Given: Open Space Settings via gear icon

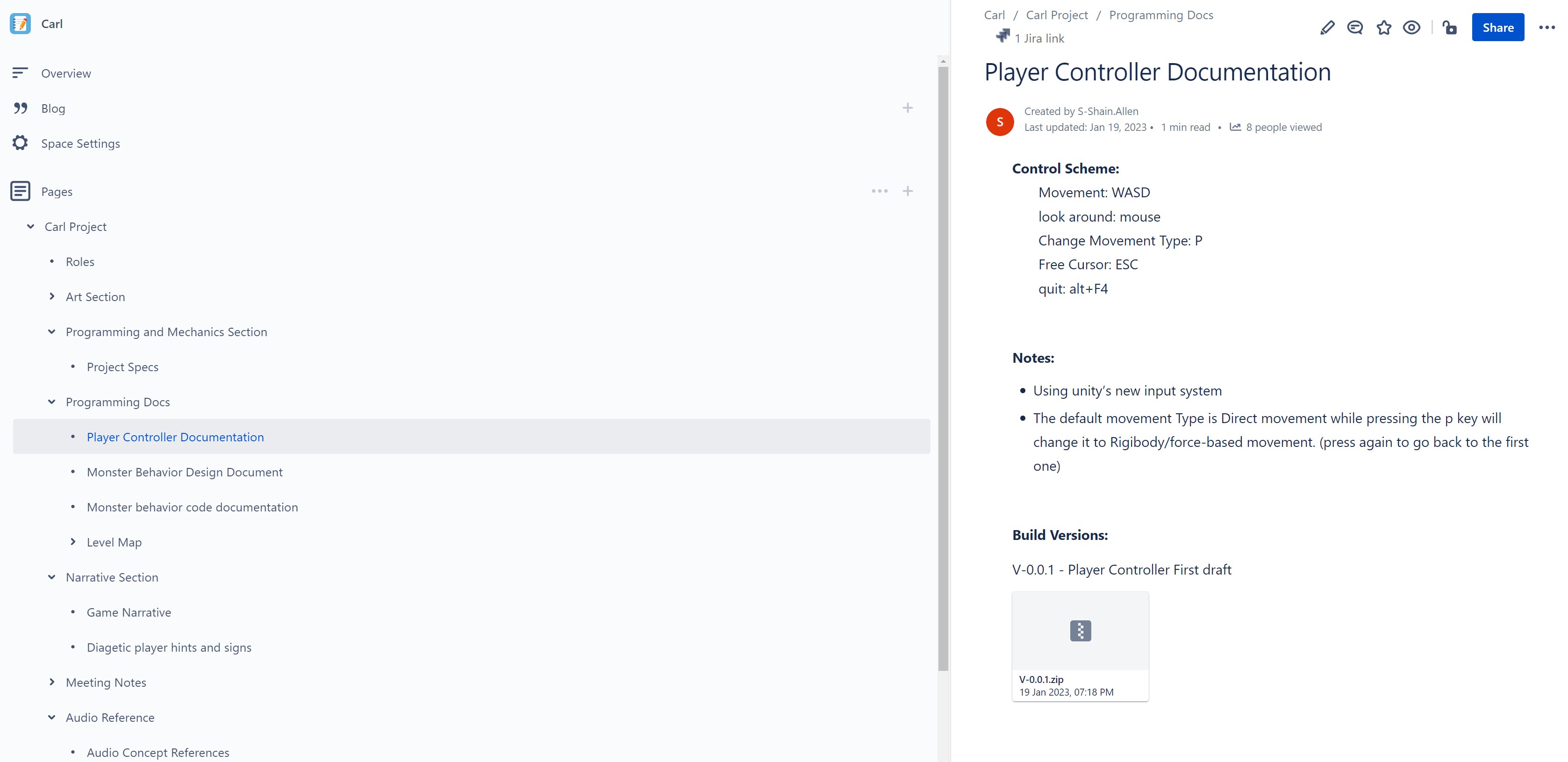Looking at the screenshot, I should (20, 143).
